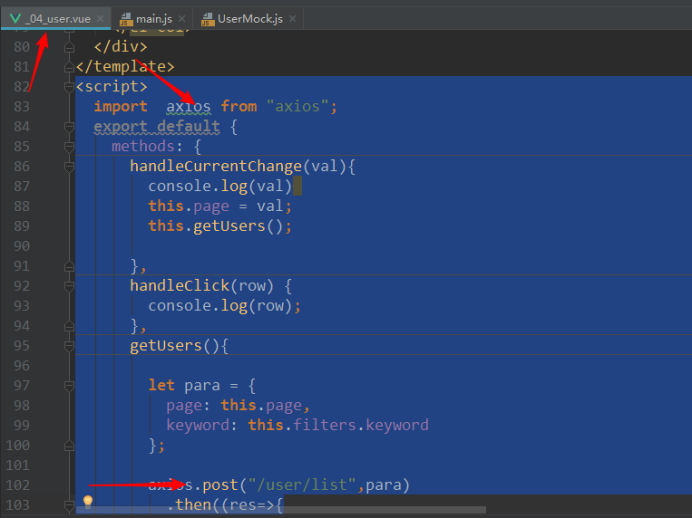Click this.page assignment on line 88
The height and width of the screenshot is (519, 692).
tap(220, 207)
